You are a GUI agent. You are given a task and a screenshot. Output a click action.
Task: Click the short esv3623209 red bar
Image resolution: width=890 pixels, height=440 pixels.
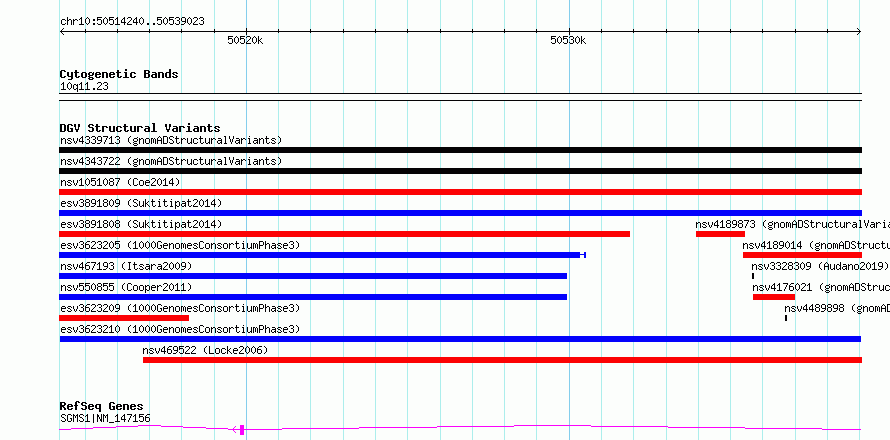(x=124, y=318)
